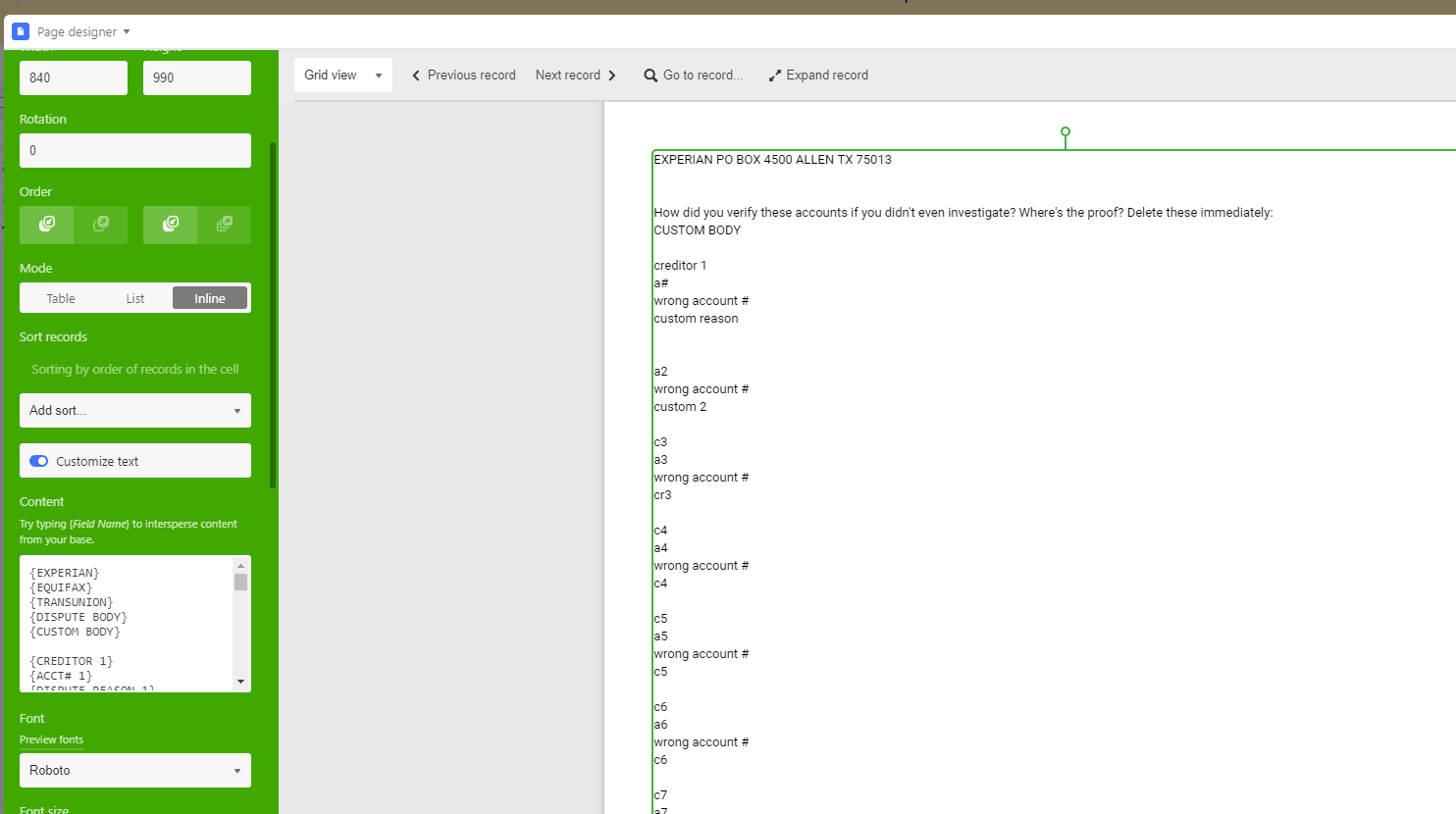Click the Content box scroll down arrow
The image size is (1456, 814).
240,682
